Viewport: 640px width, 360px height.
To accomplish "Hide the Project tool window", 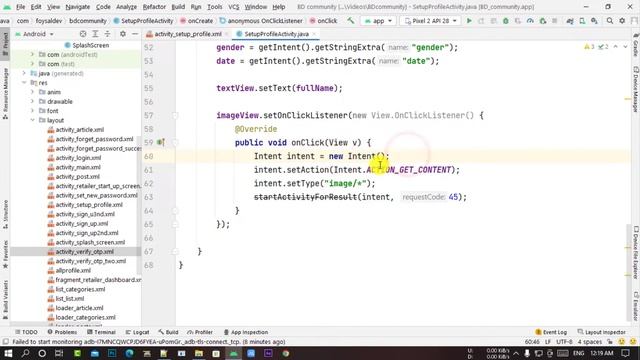I will pyautogui.click(x=135, y=34).
